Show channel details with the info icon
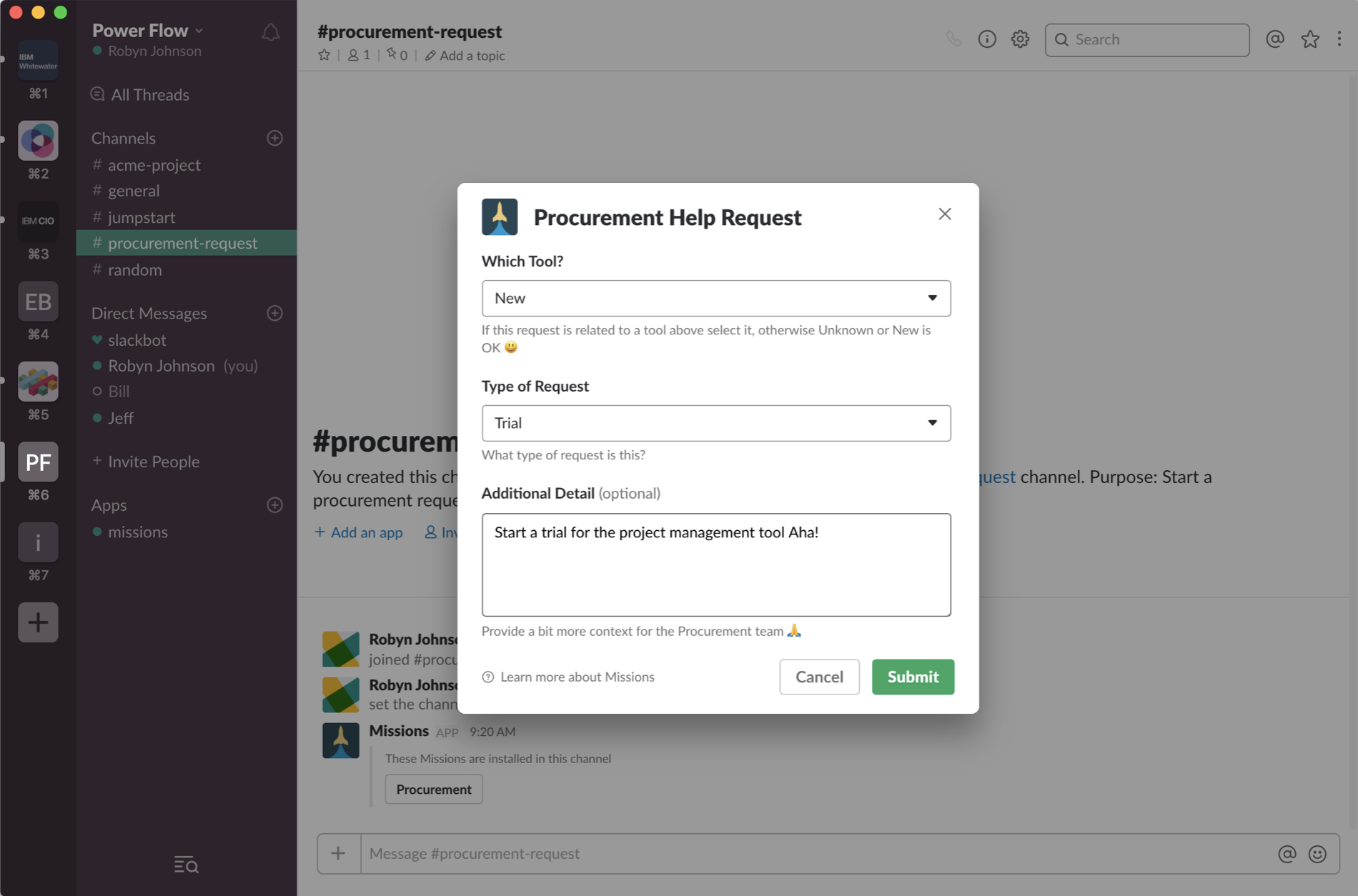Image resolution: width=1358 pixels, height=896 pixels. [987, 39]
